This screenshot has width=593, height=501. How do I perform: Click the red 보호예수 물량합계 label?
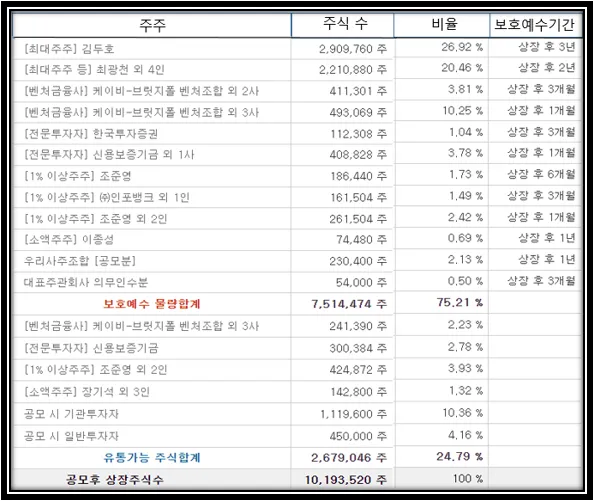click(x=152, y=304)
